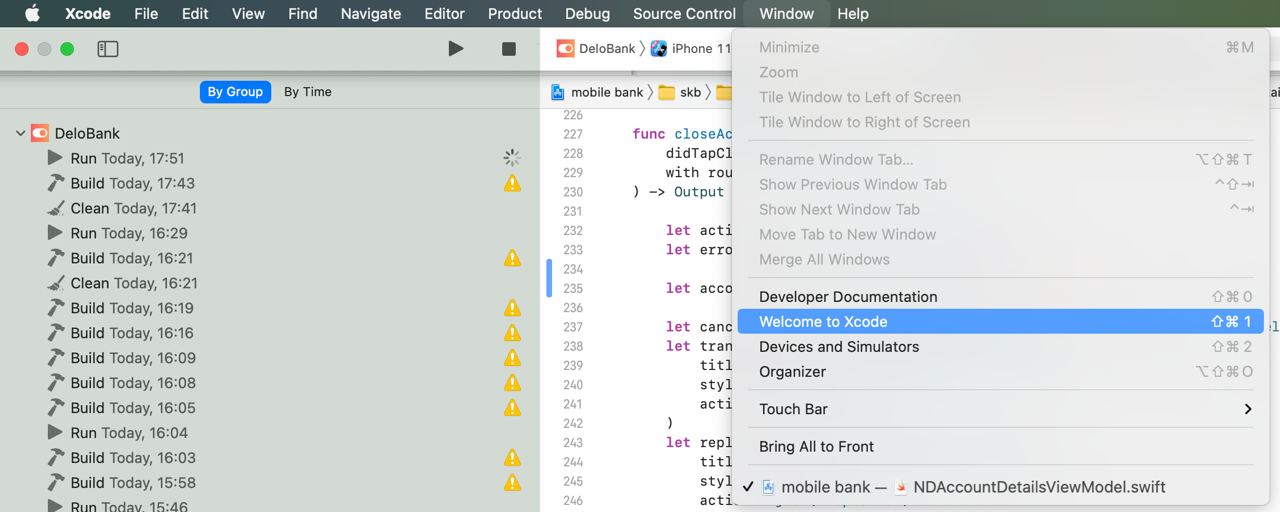The width and height of the screenshot is (1280, 512).
Task: Select the Run Today, 16:04 report
Action: 270,433
